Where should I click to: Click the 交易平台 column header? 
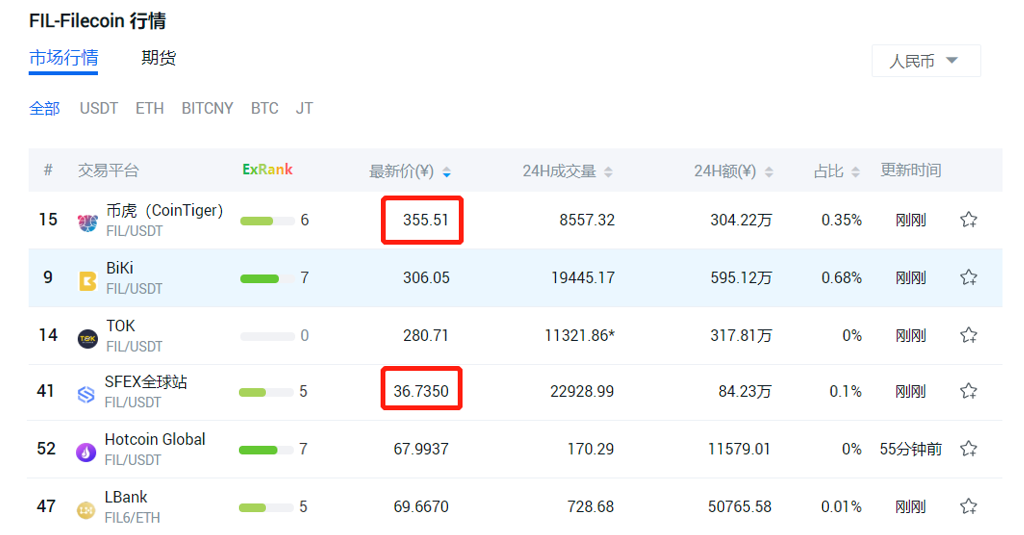click(x=108, y=170)
